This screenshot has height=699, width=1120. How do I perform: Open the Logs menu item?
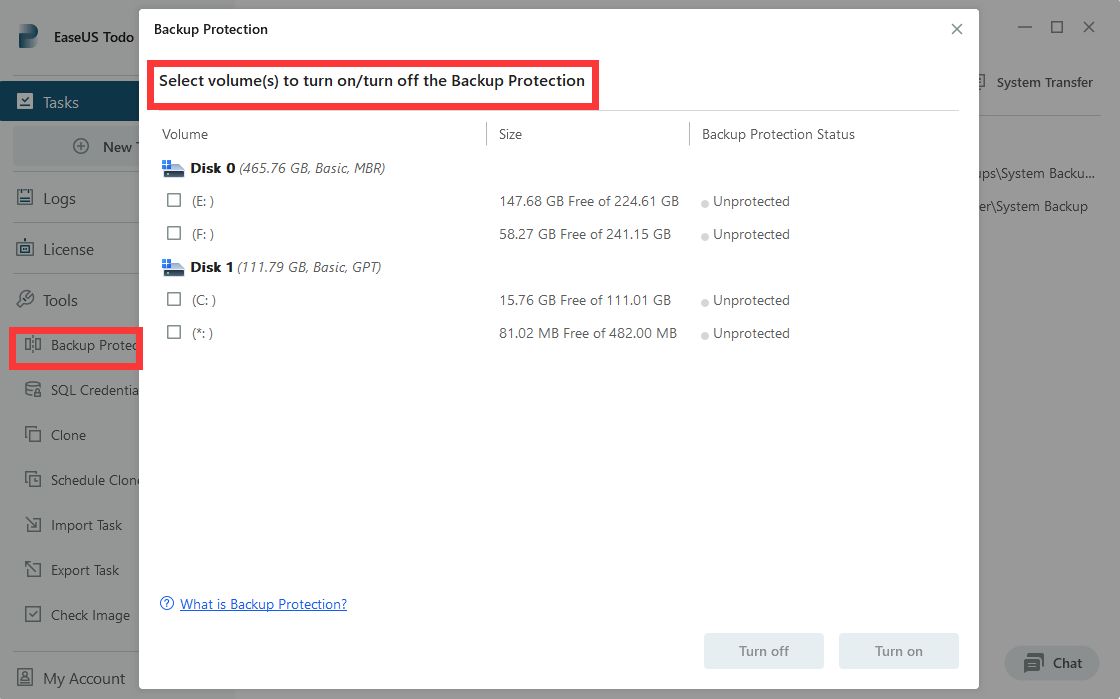tap(58, 198)
